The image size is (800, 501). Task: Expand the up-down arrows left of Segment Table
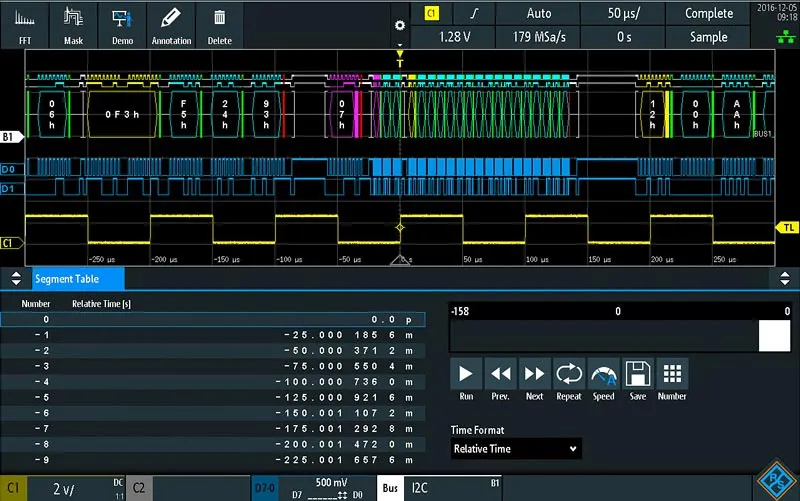pos(16,279)
